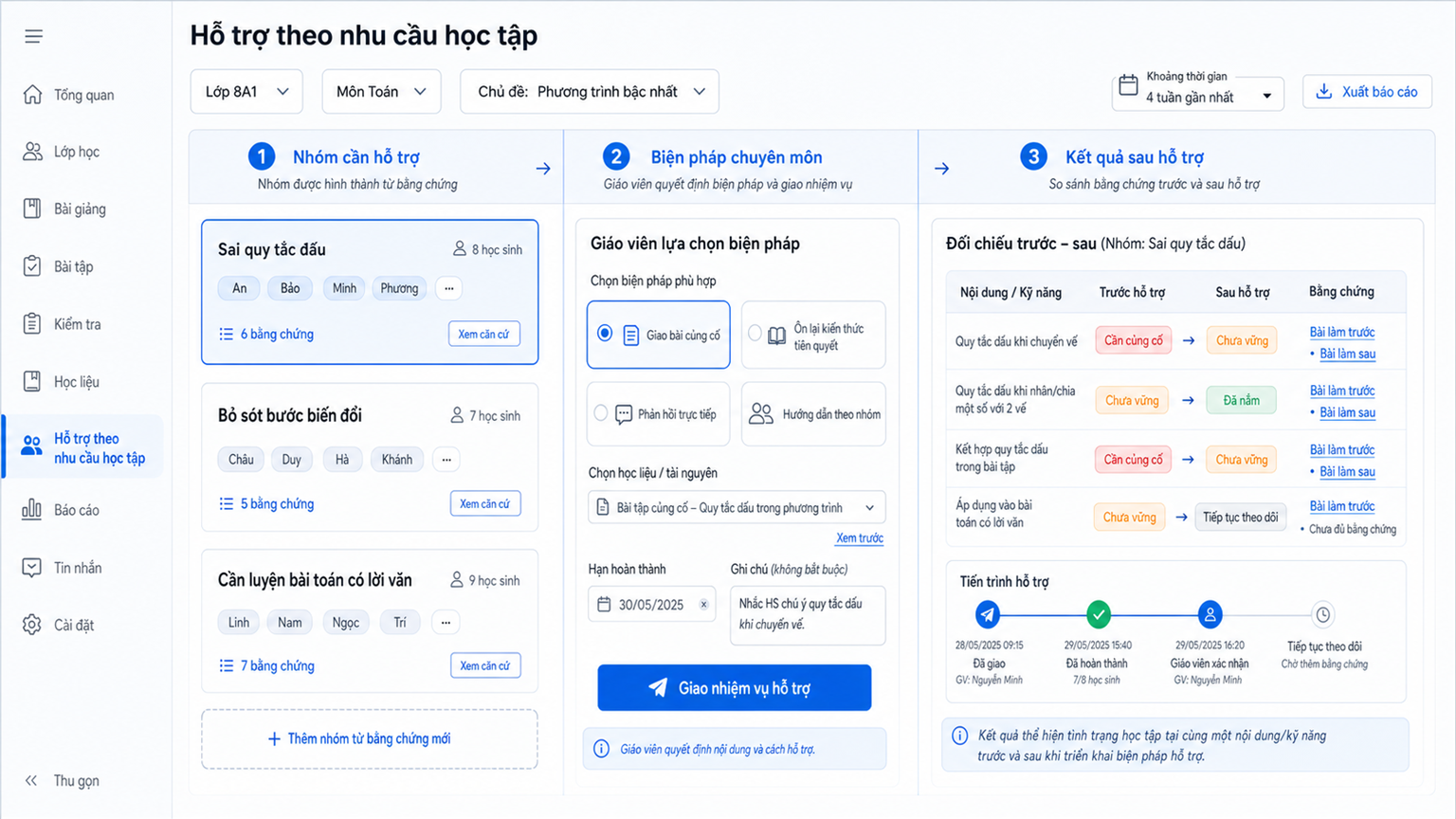Open the Xem trước link

point(859,537)
